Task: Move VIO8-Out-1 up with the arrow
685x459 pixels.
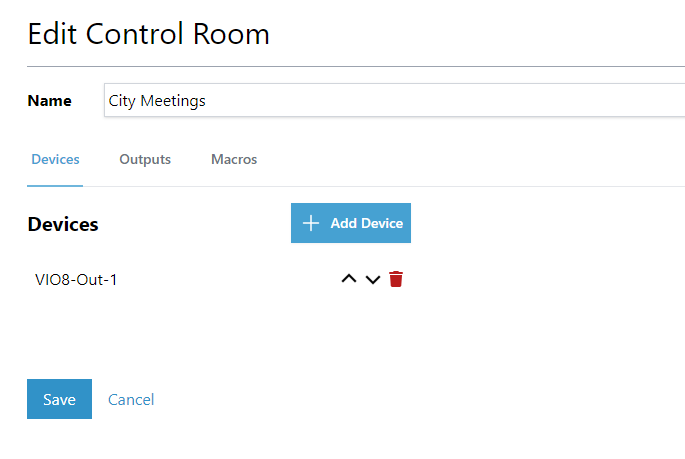Action: 349,280
